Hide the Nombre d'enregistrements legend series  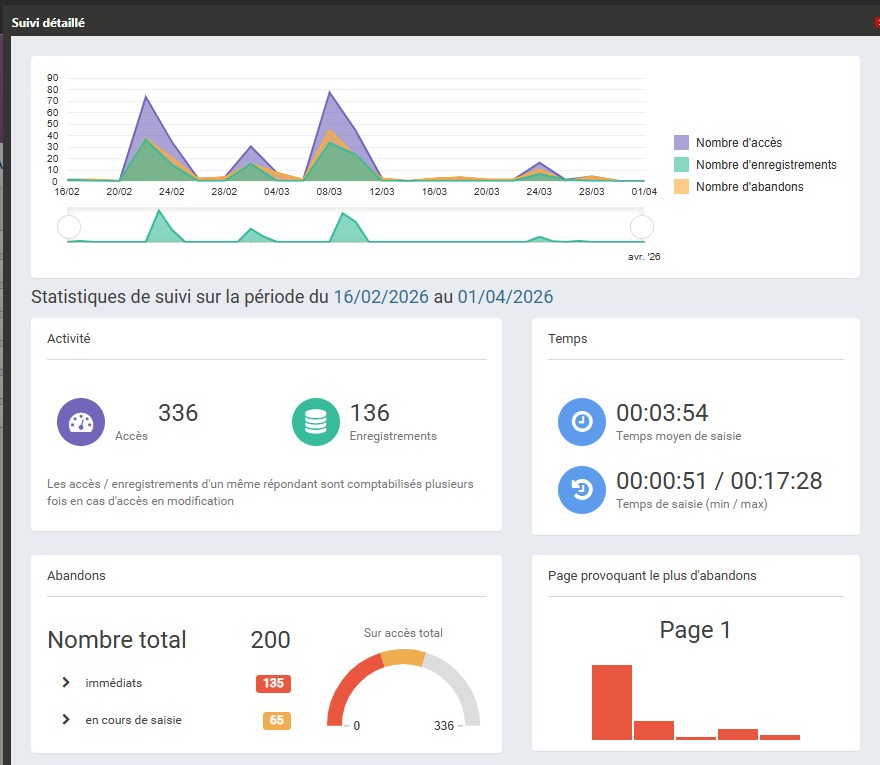click(x=765, y=165)
